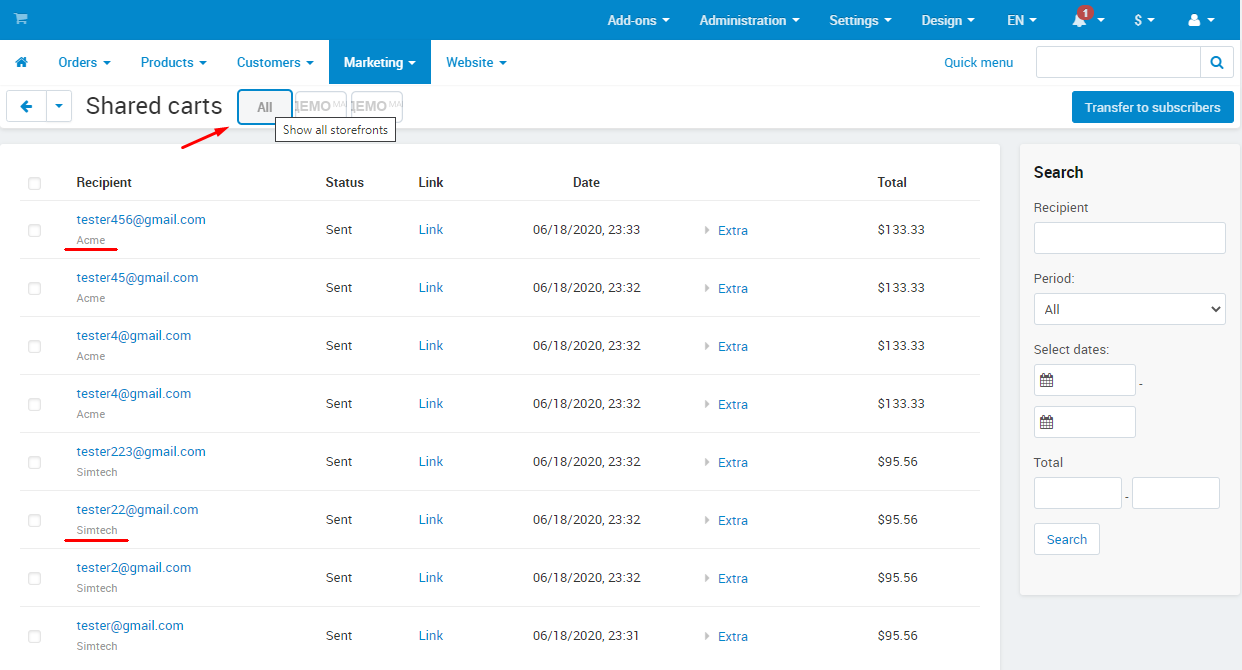The width and height of the screenshot is (1242, 670).
Task: Expand the Extra details for tester45@gmail.com
Action: [732, 288]
